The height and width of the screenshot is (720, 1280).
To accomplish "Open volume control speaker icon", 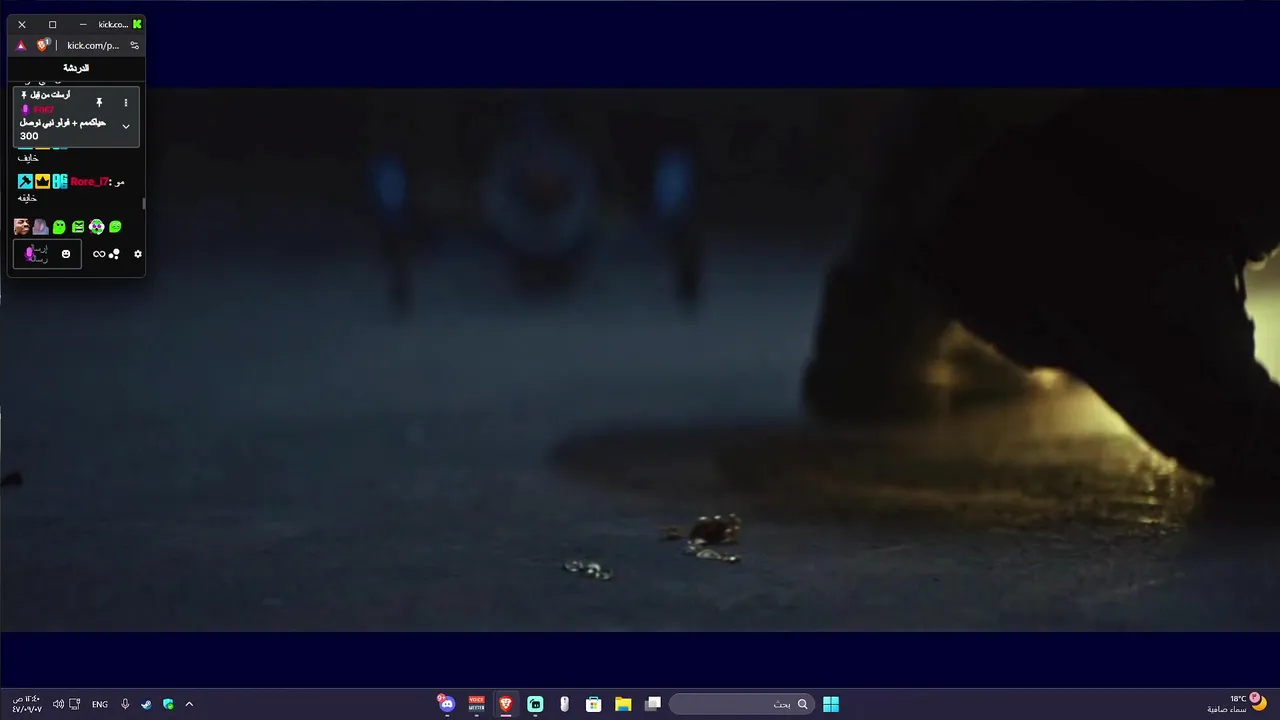I will [58, 704].
